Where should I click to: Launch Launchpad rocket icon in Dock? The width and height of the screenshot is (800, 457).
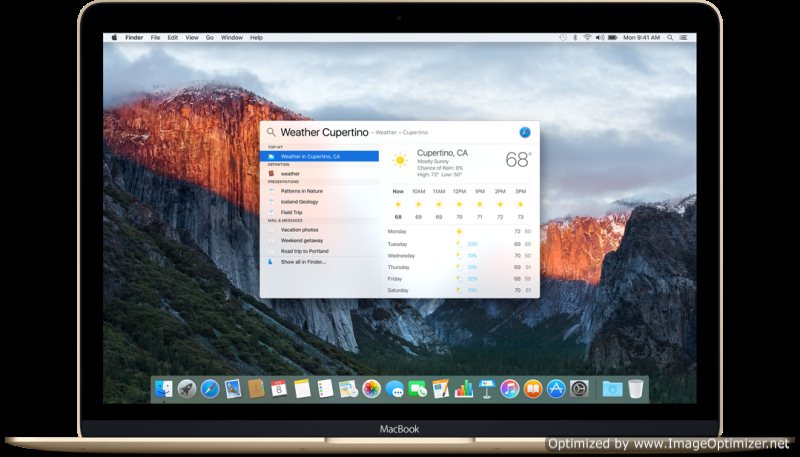pyautogui.click(x=187, y=389)
